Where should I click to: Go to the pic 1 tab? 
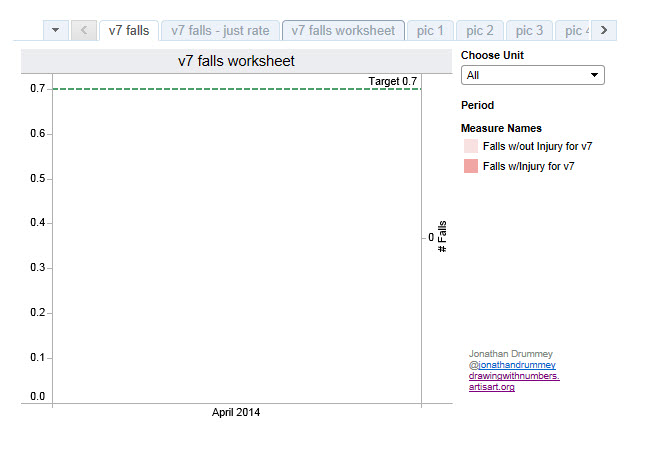tap(431, 30)
